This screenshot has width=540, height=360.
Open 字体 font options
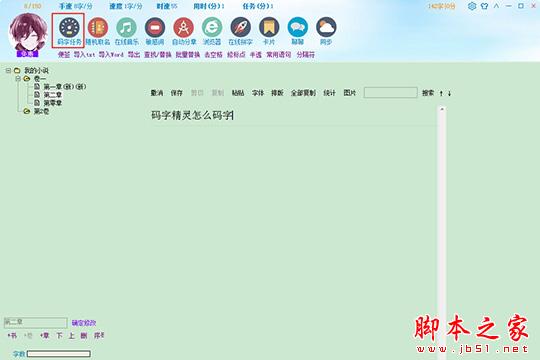click(x=258, y=93)
